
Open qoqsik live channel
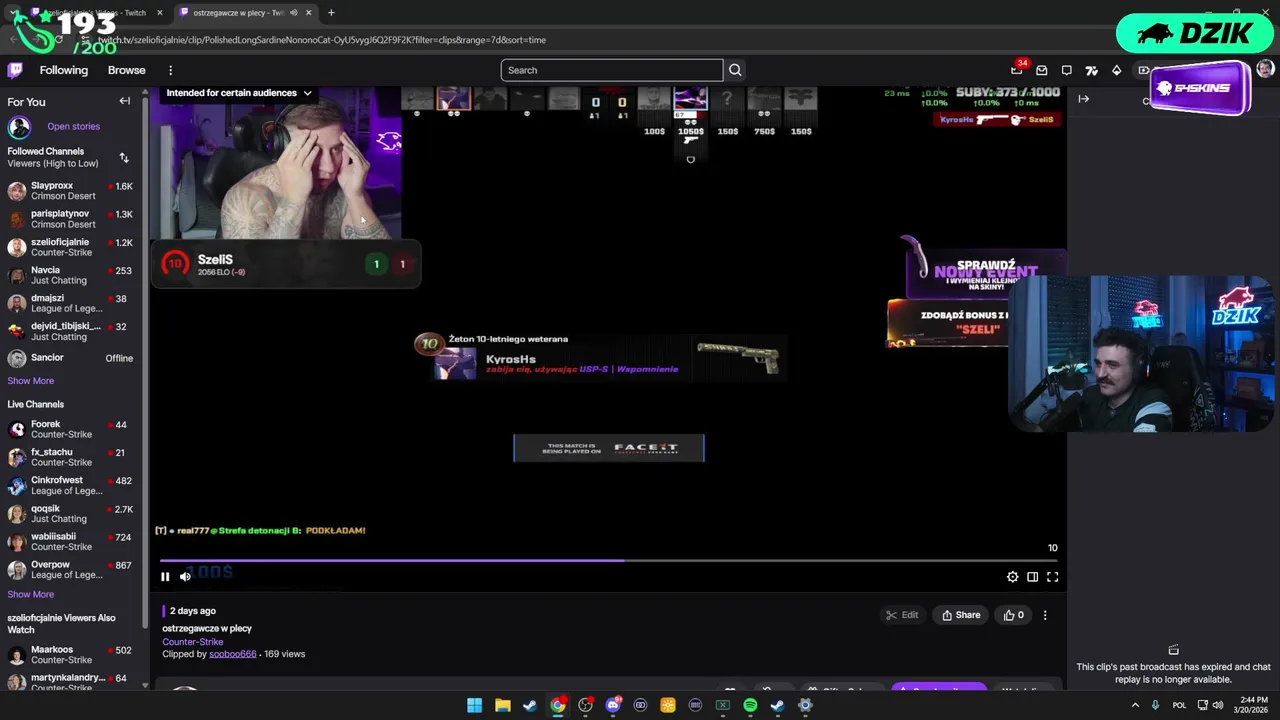tap(70, 513)
